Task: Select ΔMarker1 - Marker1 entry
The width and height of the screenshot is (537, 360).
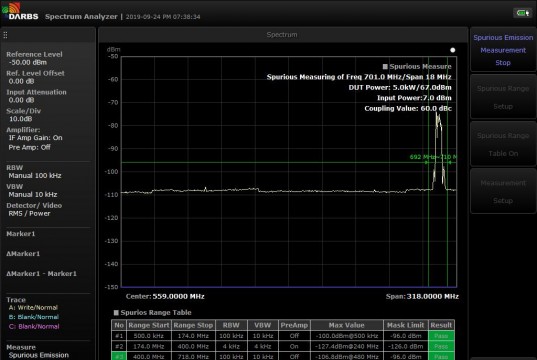Action: [x=41, y=273]
